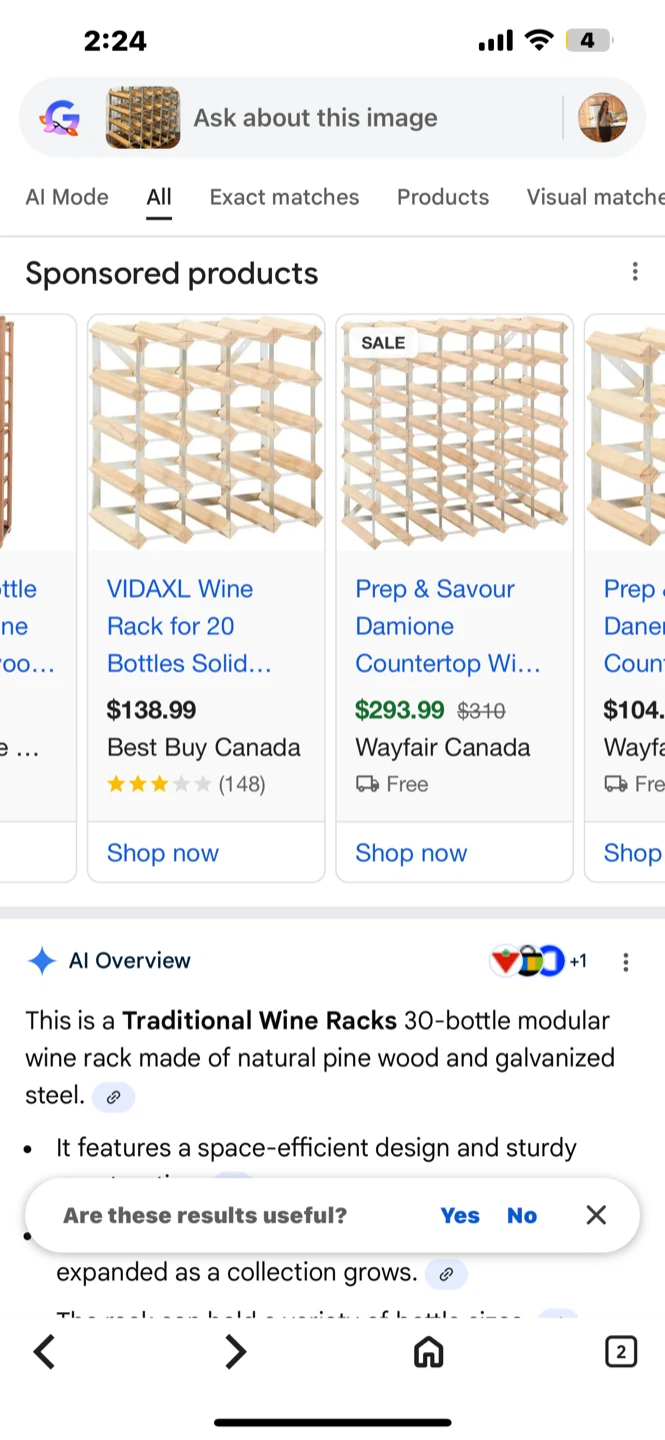The image size is (665, 1440).
Task: Tap Shop now under VIDAXL Wine Rack
Action: point(163,853)
